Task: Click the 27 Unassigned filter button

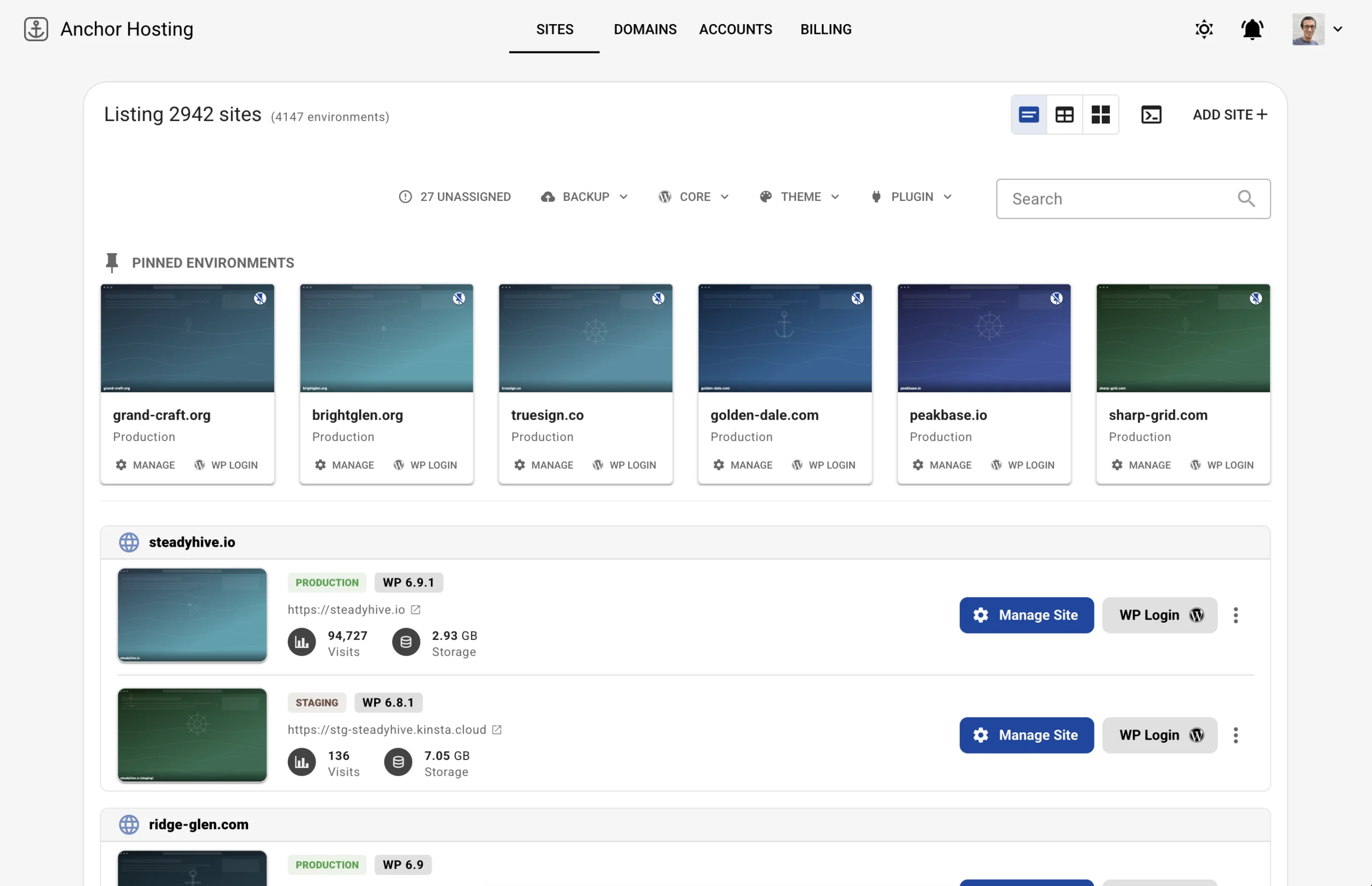Action: pyautogui.click(x=454, y=197)
